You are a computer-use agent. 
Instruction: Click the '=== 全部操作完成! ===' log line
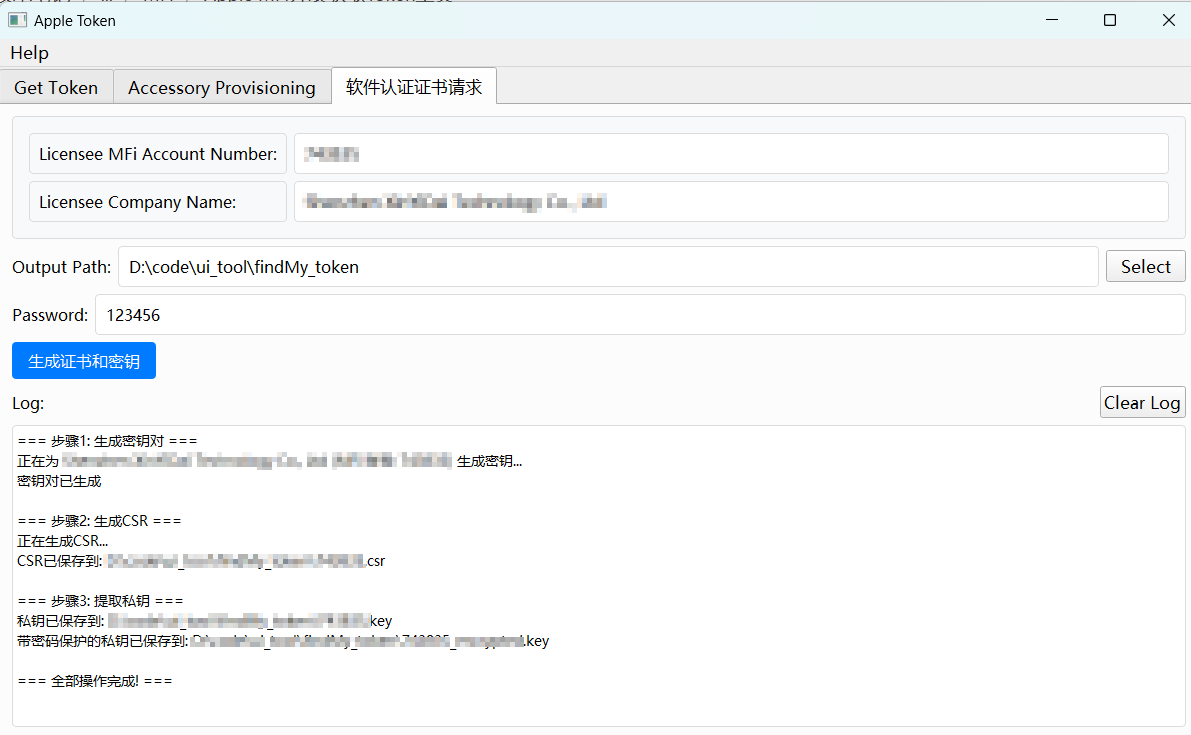click(95, 681)
